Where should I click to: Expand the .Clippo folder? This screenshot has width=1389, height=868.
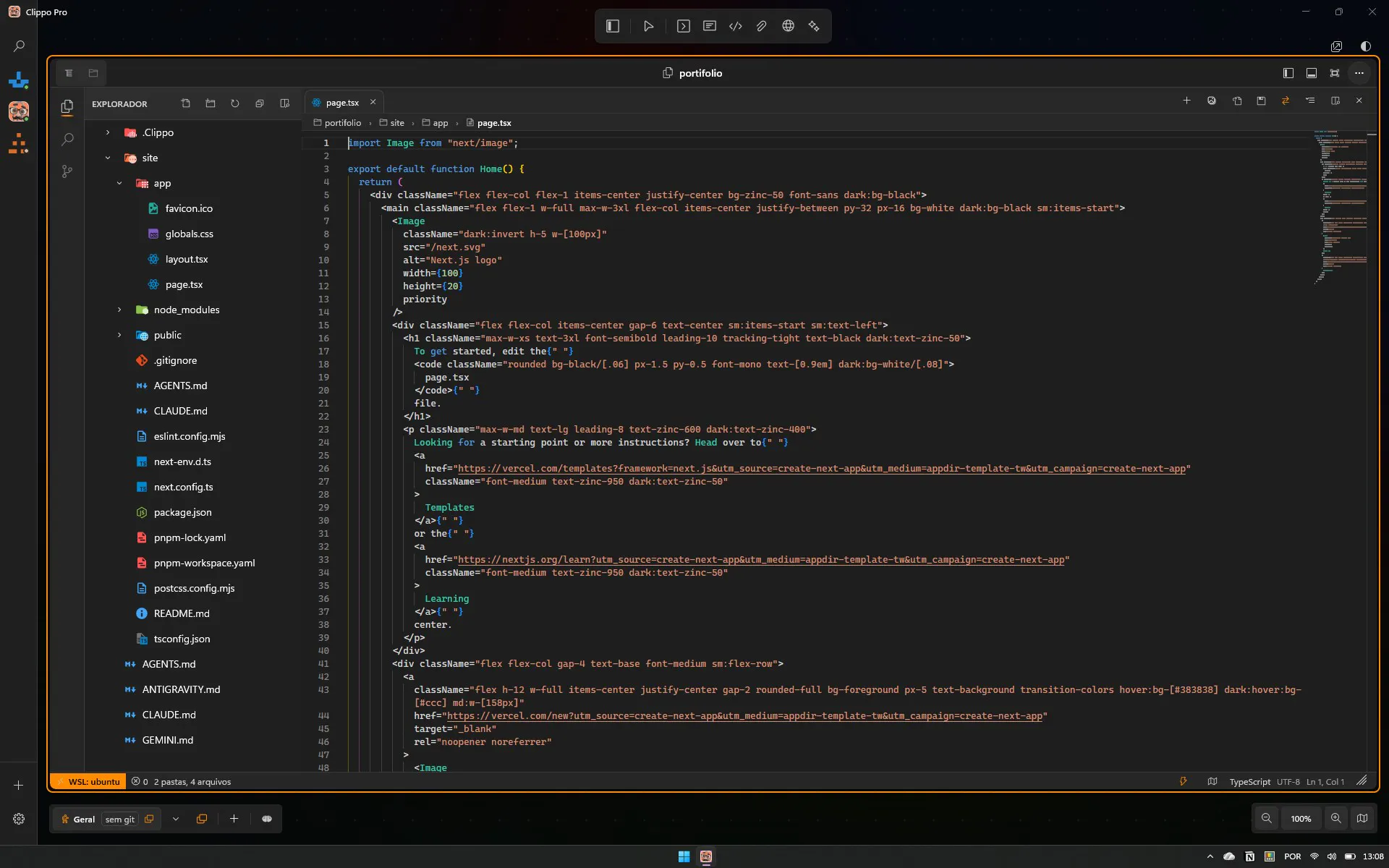tap(108, 132)
